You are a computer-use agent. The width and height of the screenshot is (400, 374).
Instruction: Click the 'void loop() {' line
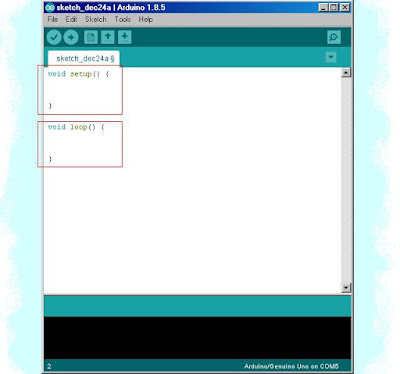(x=76, y=127)
